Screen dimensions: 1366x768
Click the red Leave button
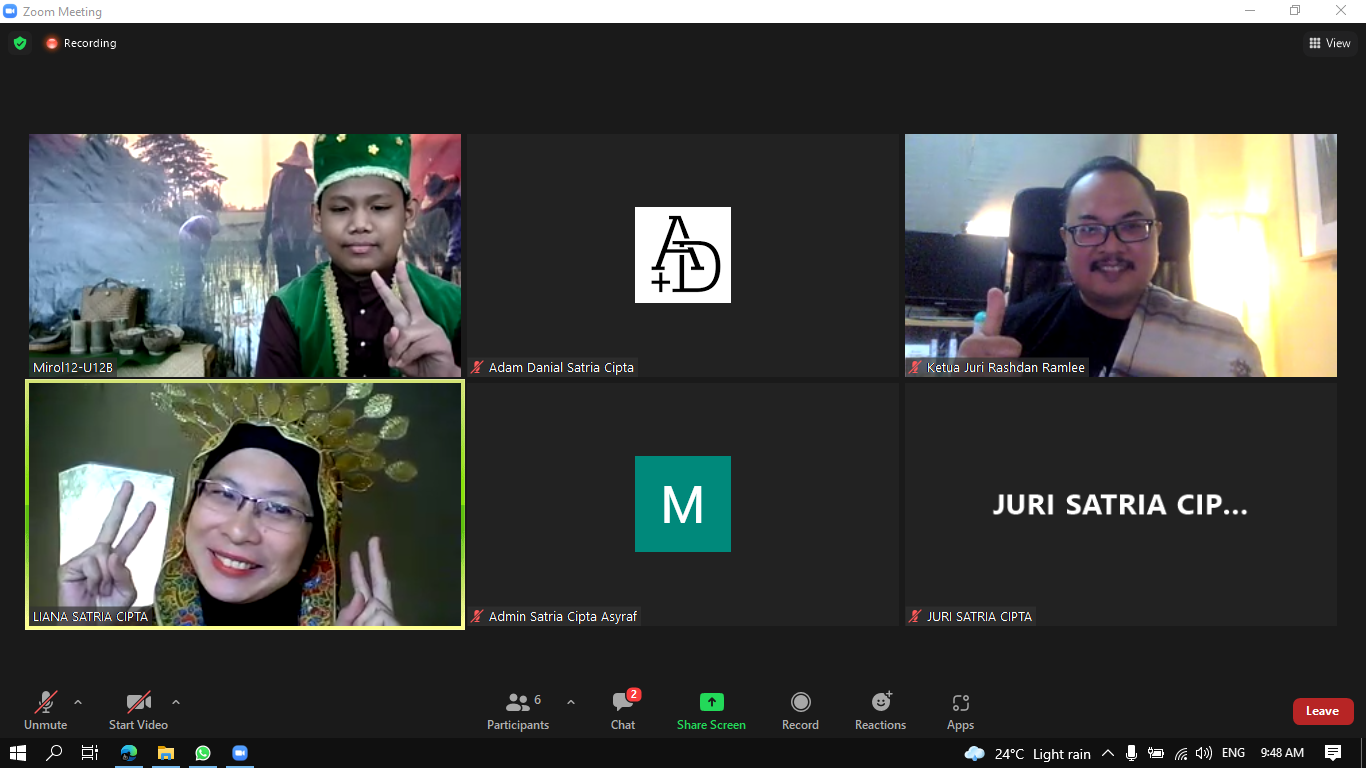pyautogui.click(x=1322, y=711)
